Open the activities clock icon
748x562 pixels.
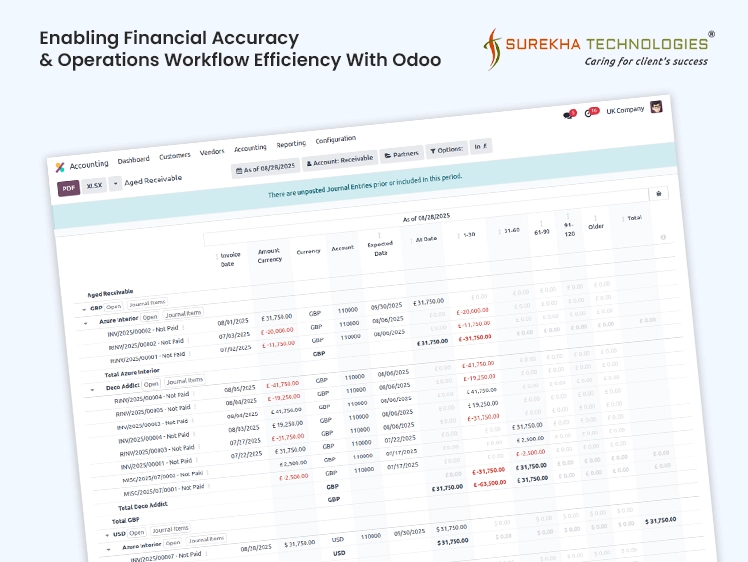tap(591, 113)
